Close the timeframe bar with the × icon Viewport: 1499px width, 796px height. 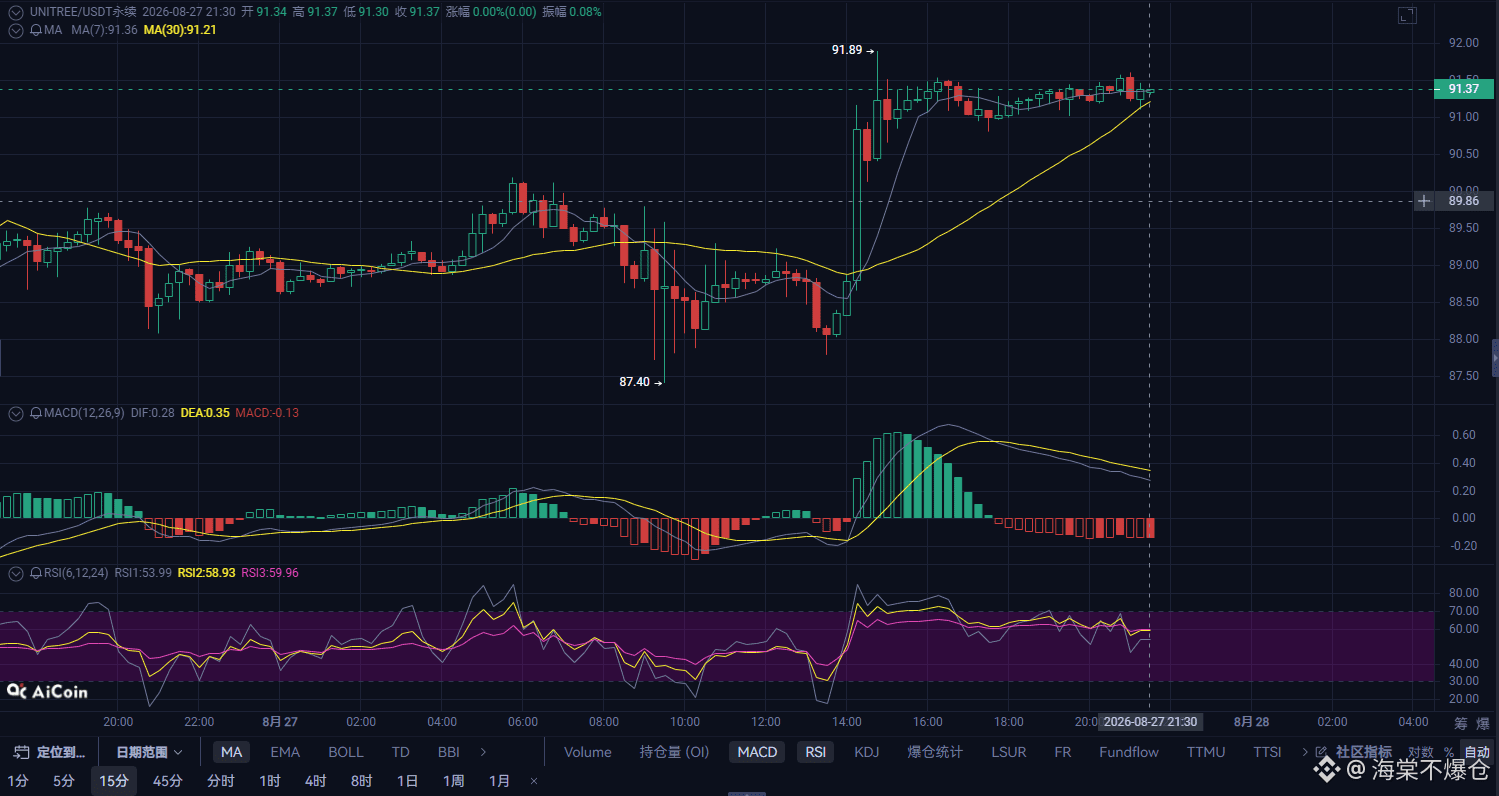pyautogui.click(x=534, y=781)
